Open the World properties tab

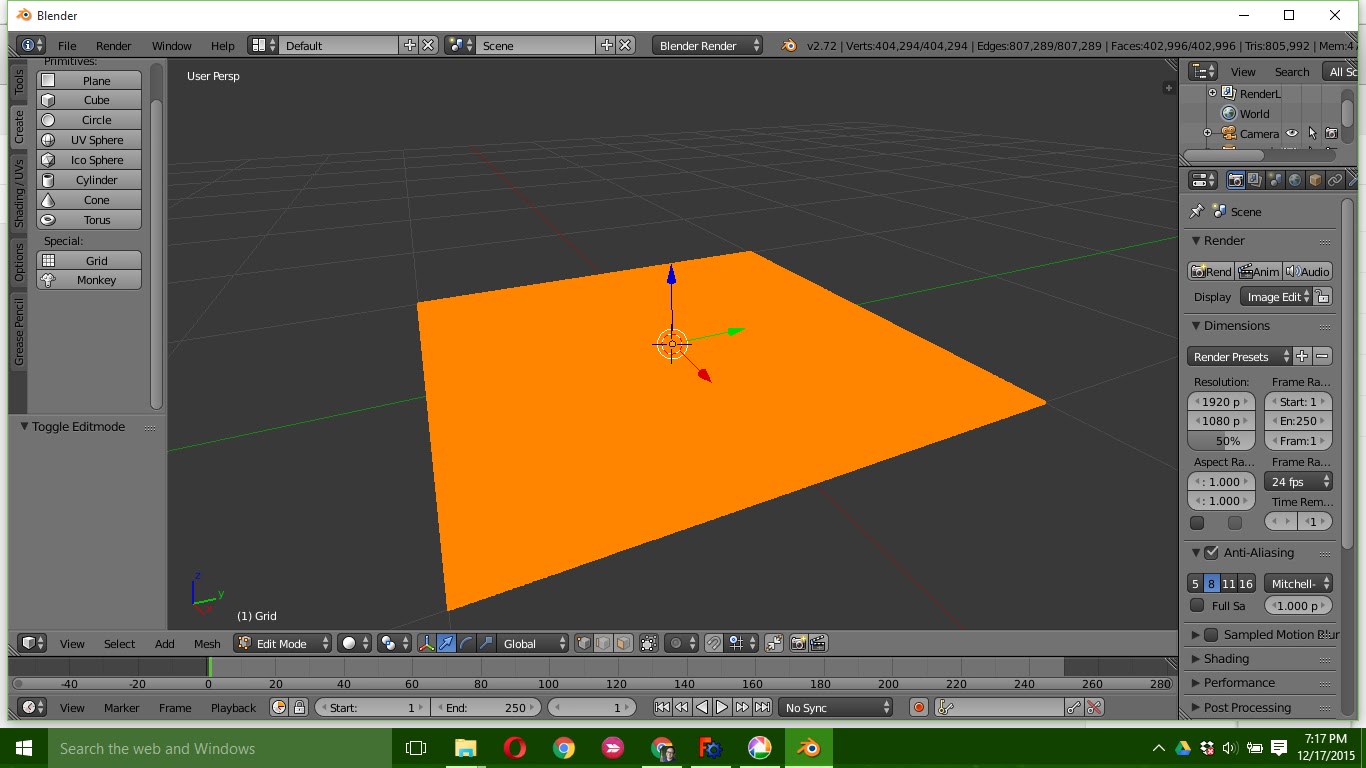coord(1295,179)
